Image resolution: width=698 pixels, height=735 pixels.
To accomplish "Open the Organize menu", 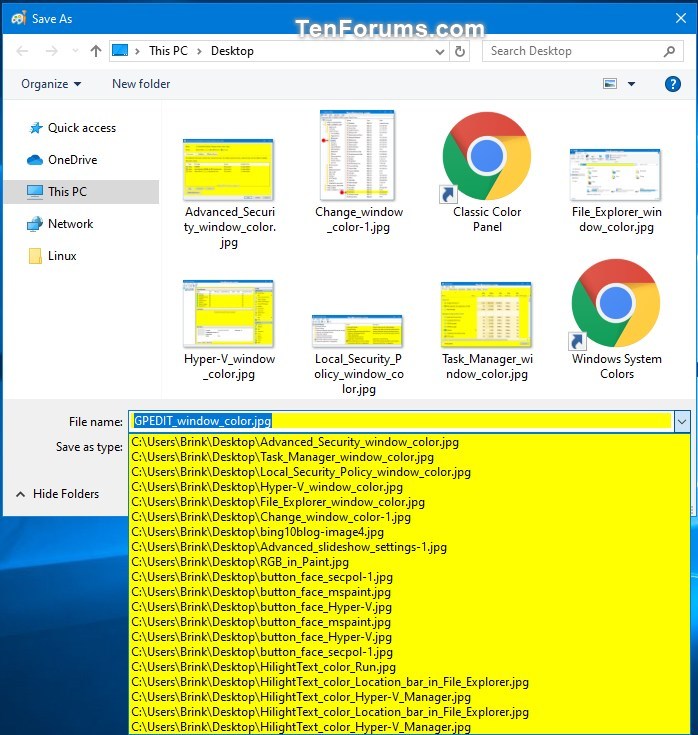I will point(51,84).
